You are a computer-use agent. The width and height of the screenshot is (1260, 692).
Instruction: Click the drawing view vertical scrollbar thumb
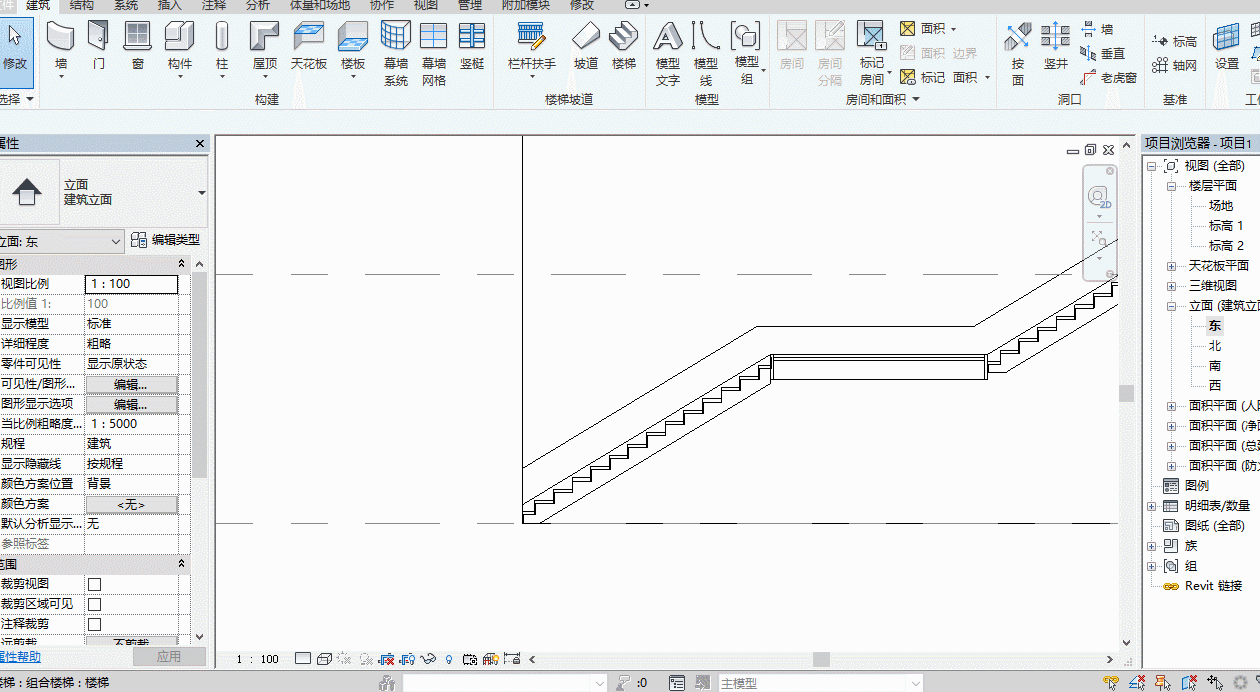click(1127, 393)
